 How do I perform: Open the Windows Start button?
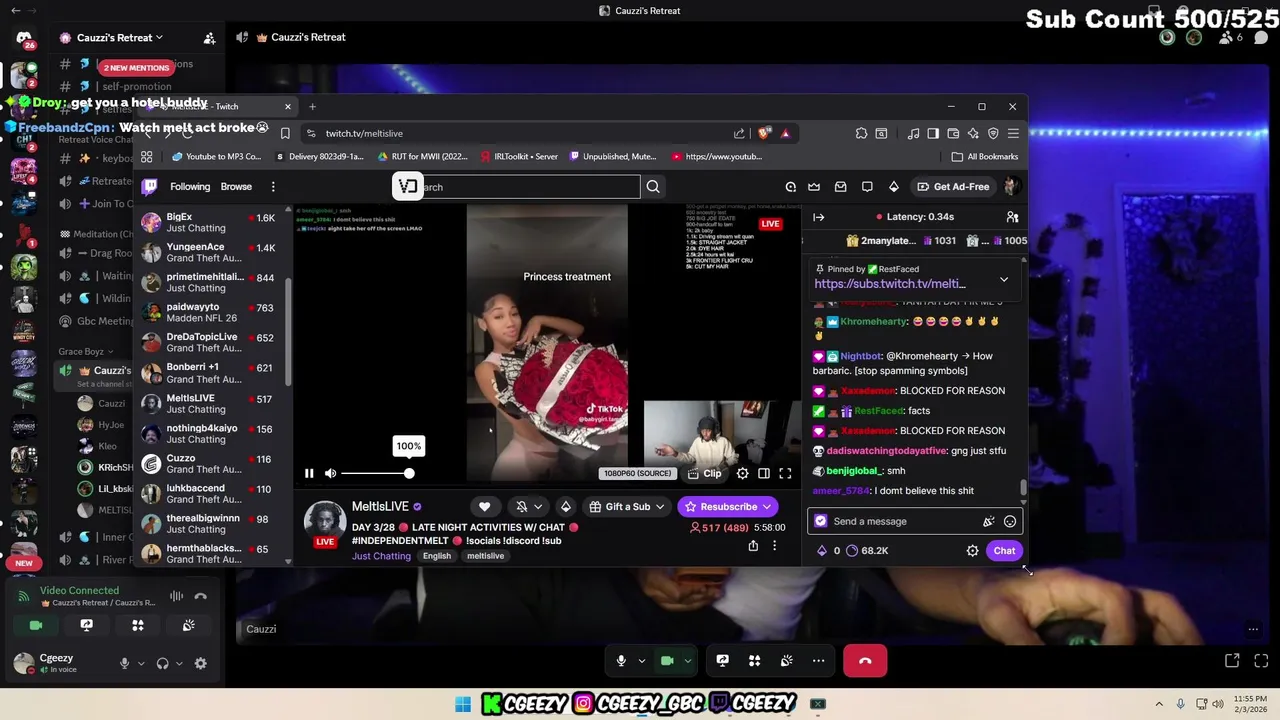tap(462, 704)
